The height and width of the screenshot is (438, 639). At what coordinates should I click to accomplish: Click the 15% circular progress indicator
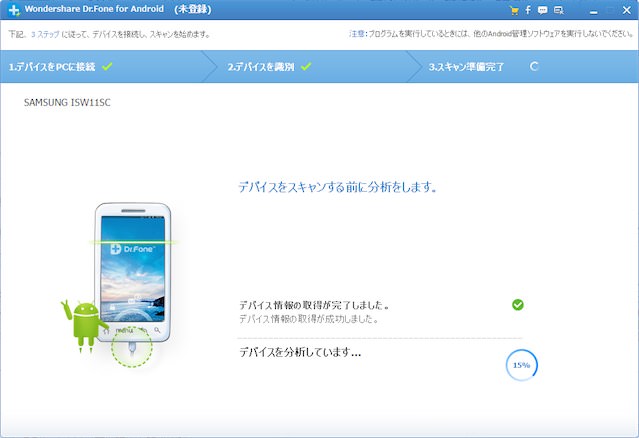[522, 365]
